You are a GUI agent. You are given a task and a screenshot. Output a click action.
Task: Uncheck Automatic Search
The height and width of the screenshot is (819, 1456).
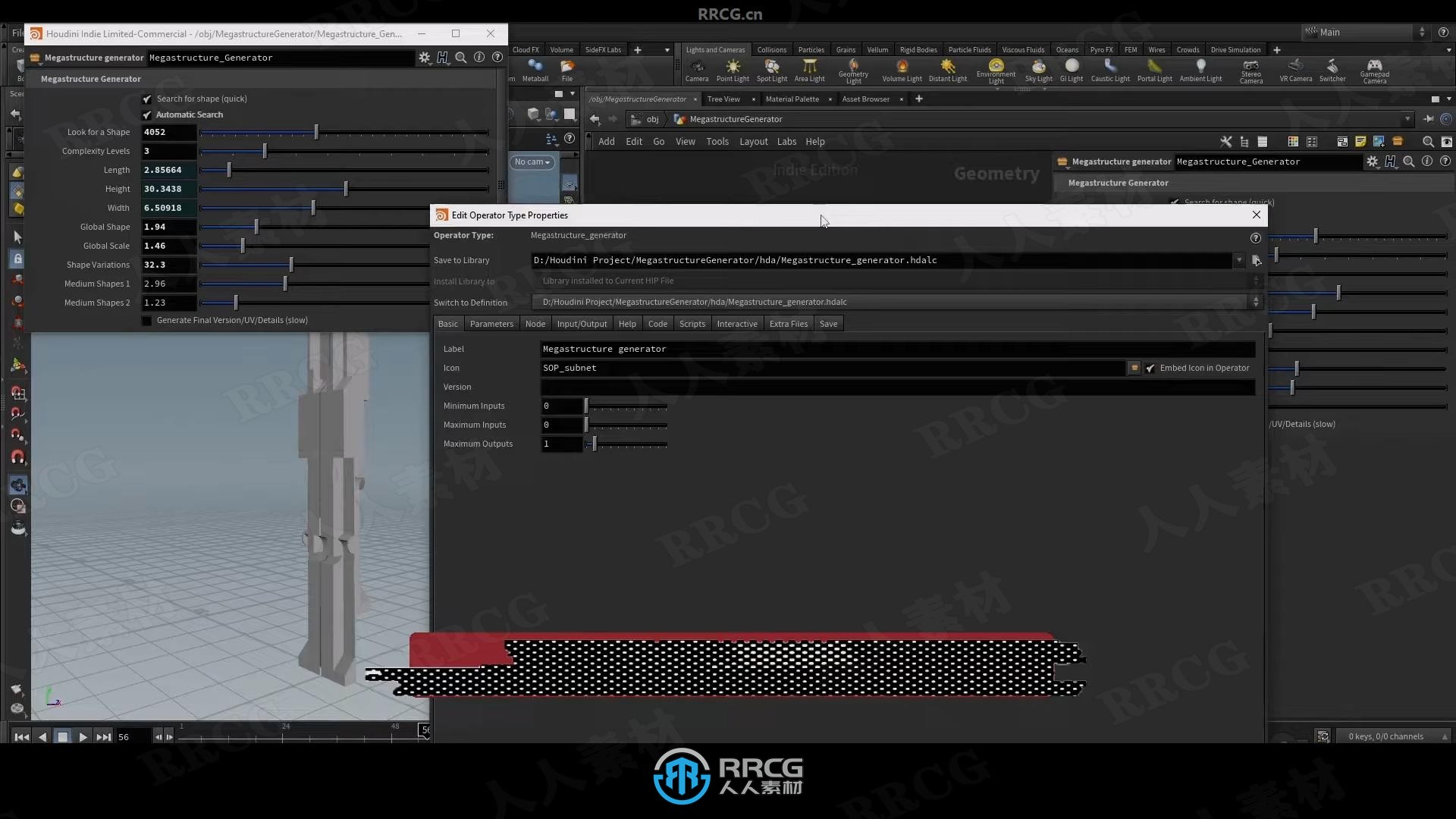[147, 115]
